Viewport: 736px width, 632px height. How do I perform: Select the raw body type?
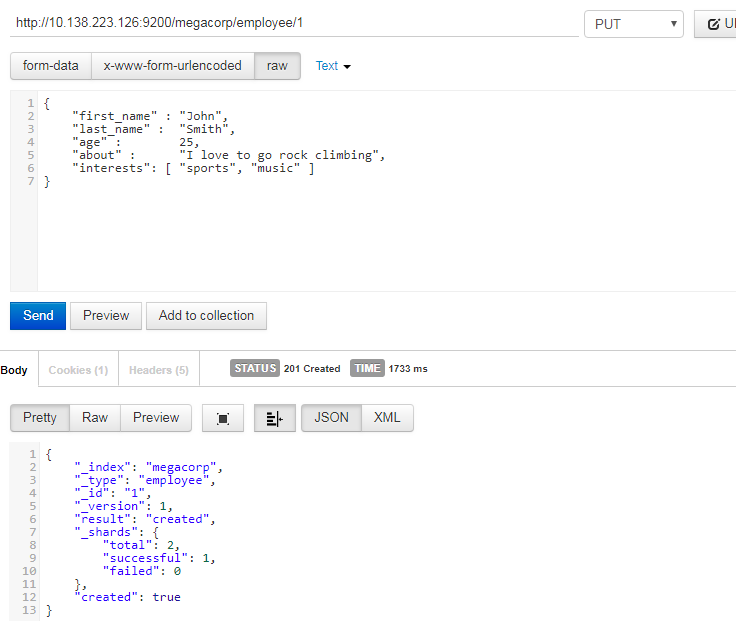277,66
